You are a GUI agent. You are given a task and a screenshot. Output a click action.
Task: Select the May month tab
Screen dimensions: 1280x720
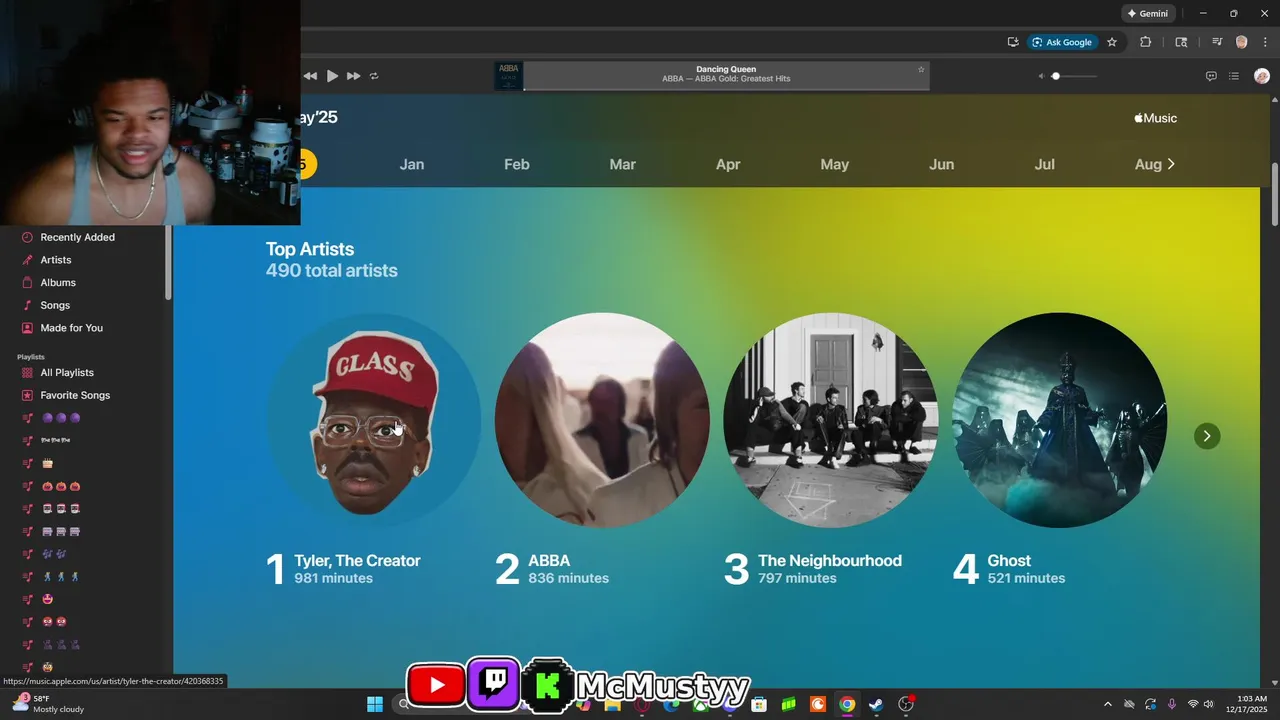coord(835,164)
